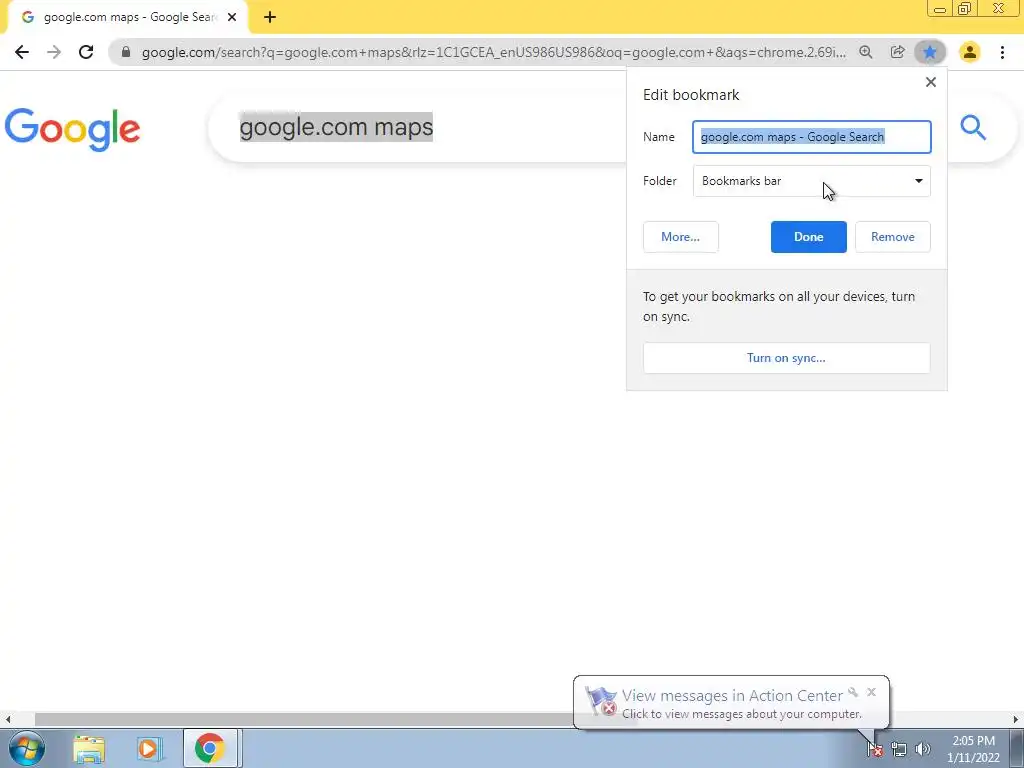
Task: Open notification settings wrench icon
Action: tap(853, 692)
